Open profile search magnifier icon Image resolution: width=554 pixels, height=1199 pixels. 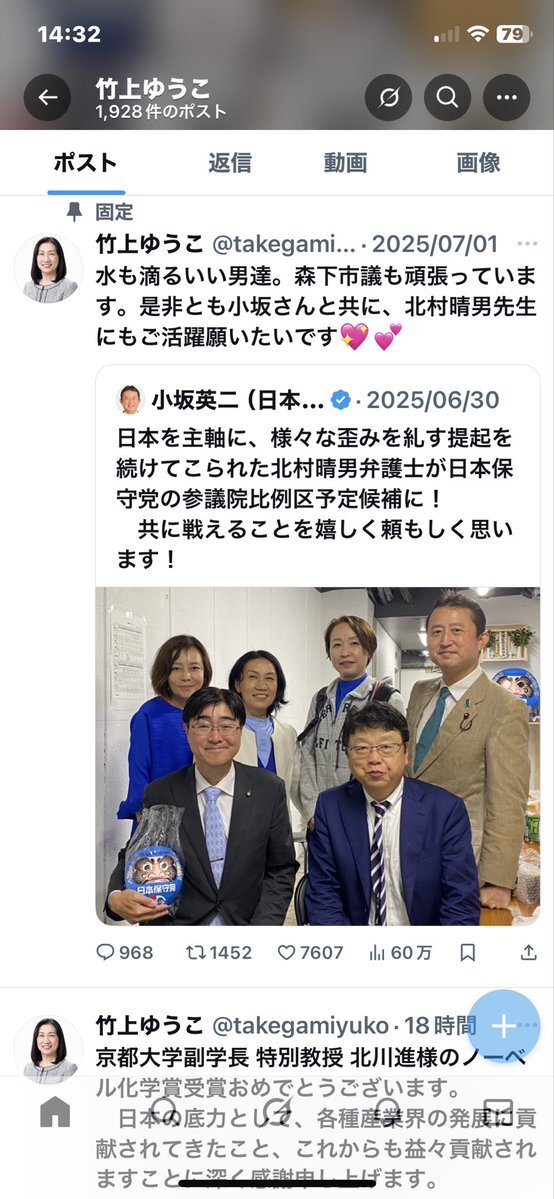448,97
